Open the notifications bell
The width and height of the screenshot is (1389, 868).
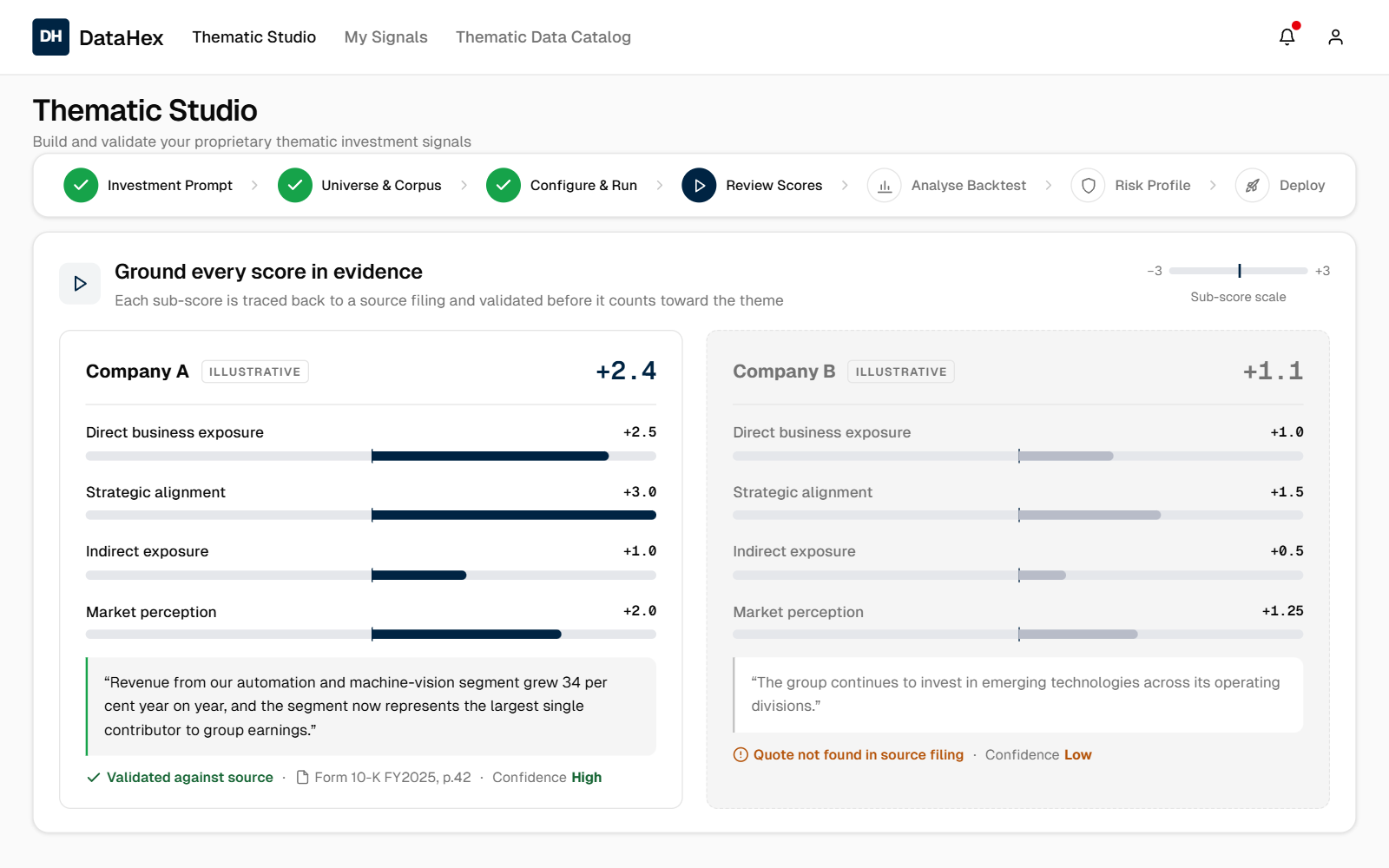coord(1287,36)
